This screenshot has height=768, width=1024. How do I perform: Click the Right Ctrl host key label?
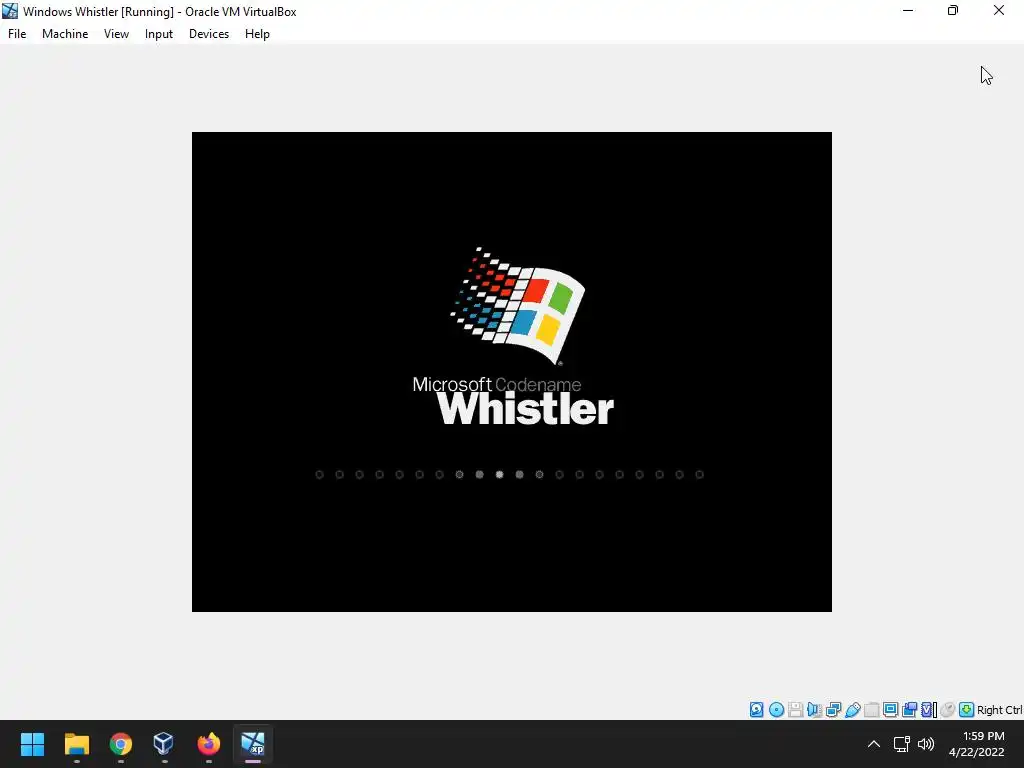pos(999,710)
